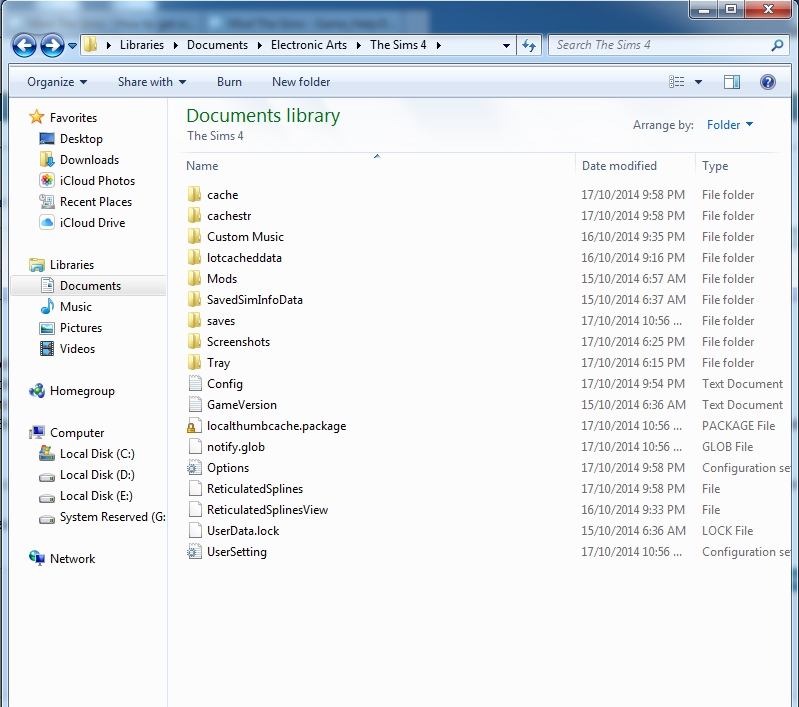This screenshot has height=707, width=799.
Task: Expand the arrow after Libraries in breadcrumb
Action: pos(175,45)
